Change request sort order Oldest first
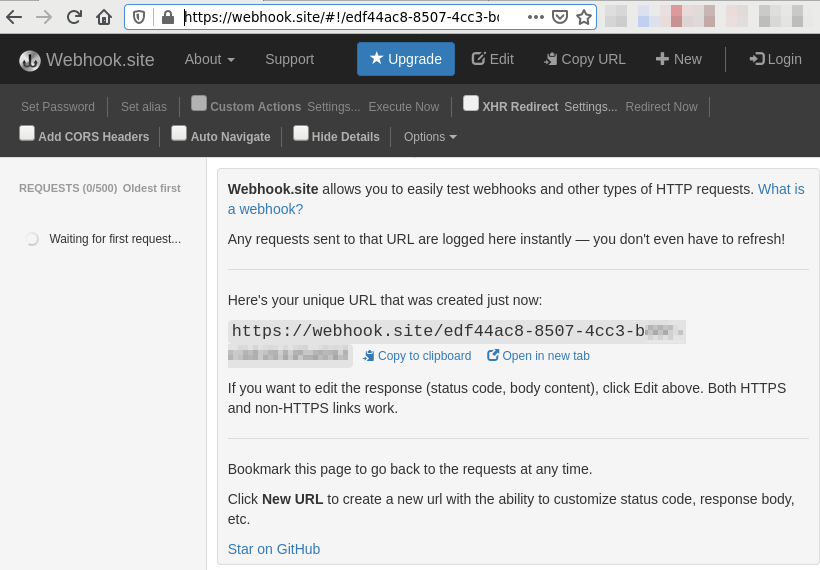Screen dimensions: 820x570 tap(152, 188)
